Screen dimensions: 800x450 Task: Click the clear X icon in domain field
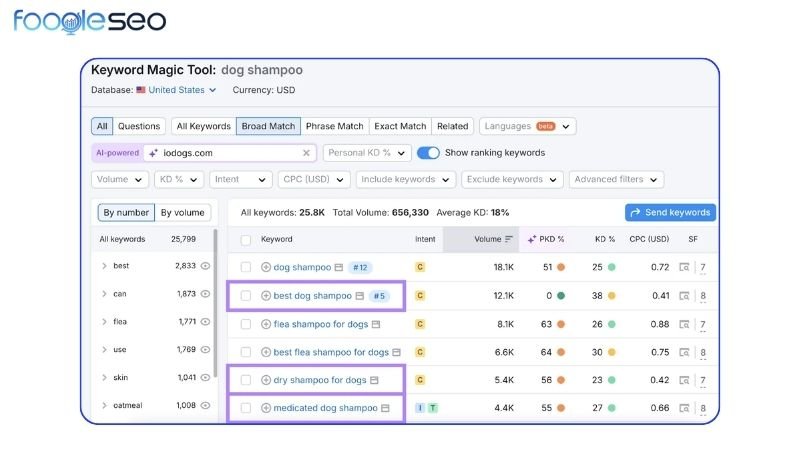pos(306,153)
